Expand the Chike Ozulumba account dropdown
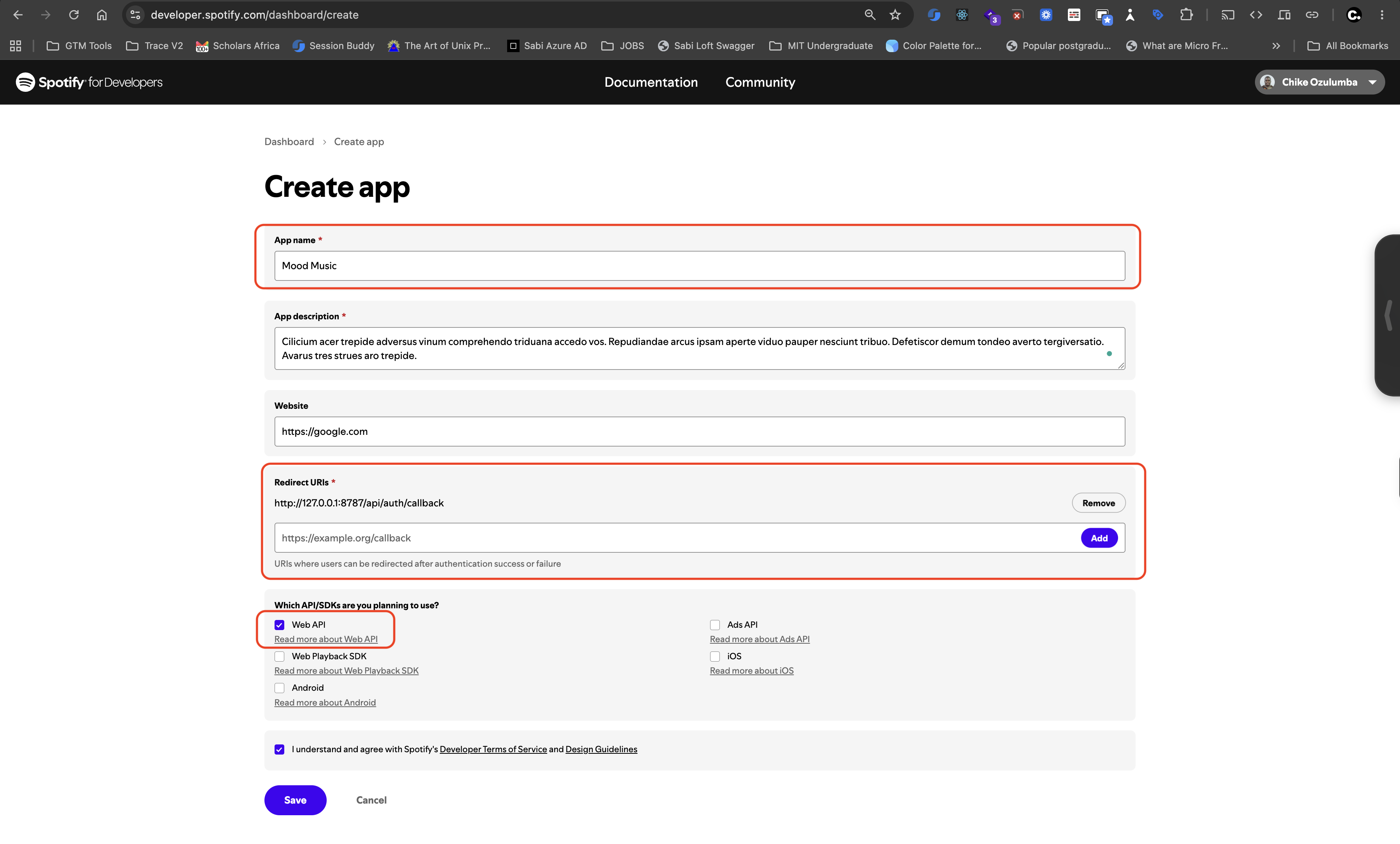The height and width of the screenshot is (844, 1400). click(x=1319, y=82)
